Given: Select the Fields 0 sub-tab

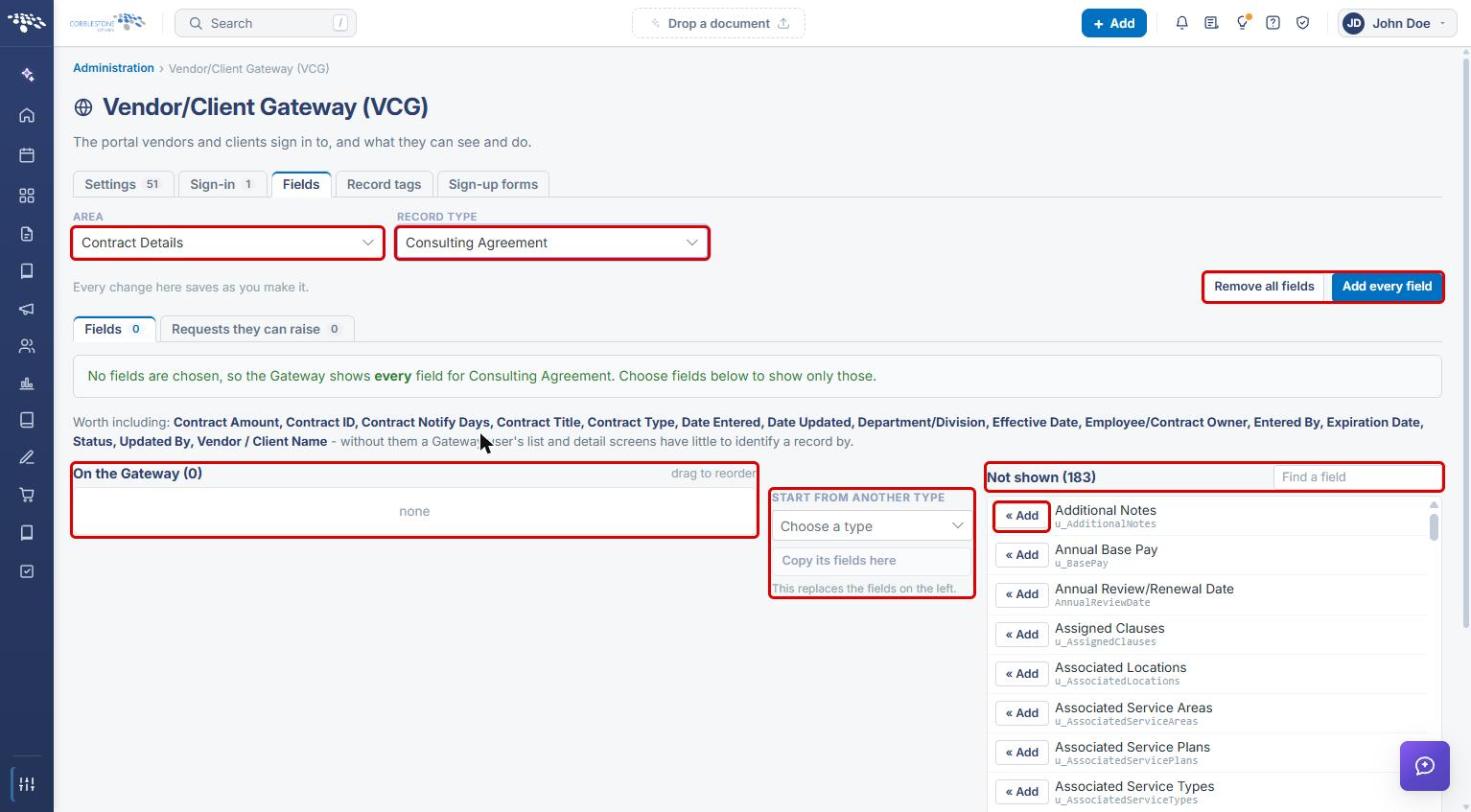Looking at the screenshot, I should tap(114, 329).
